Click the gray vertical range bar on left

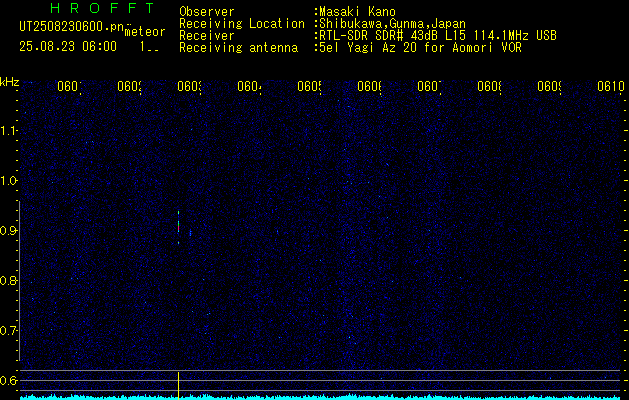tap(19, 281)
